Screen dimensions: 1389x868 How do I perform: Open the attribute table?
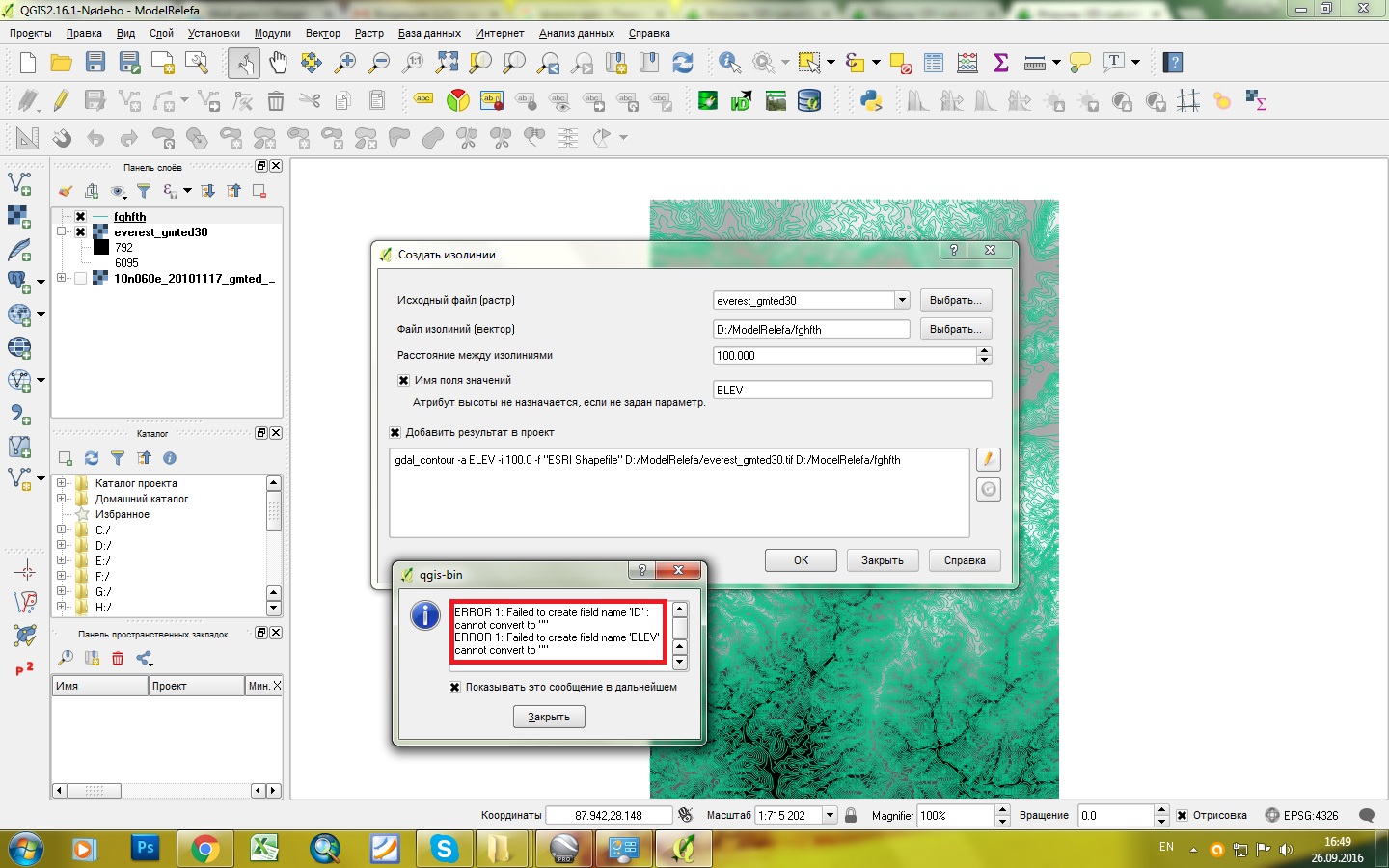tap(934, 63)
